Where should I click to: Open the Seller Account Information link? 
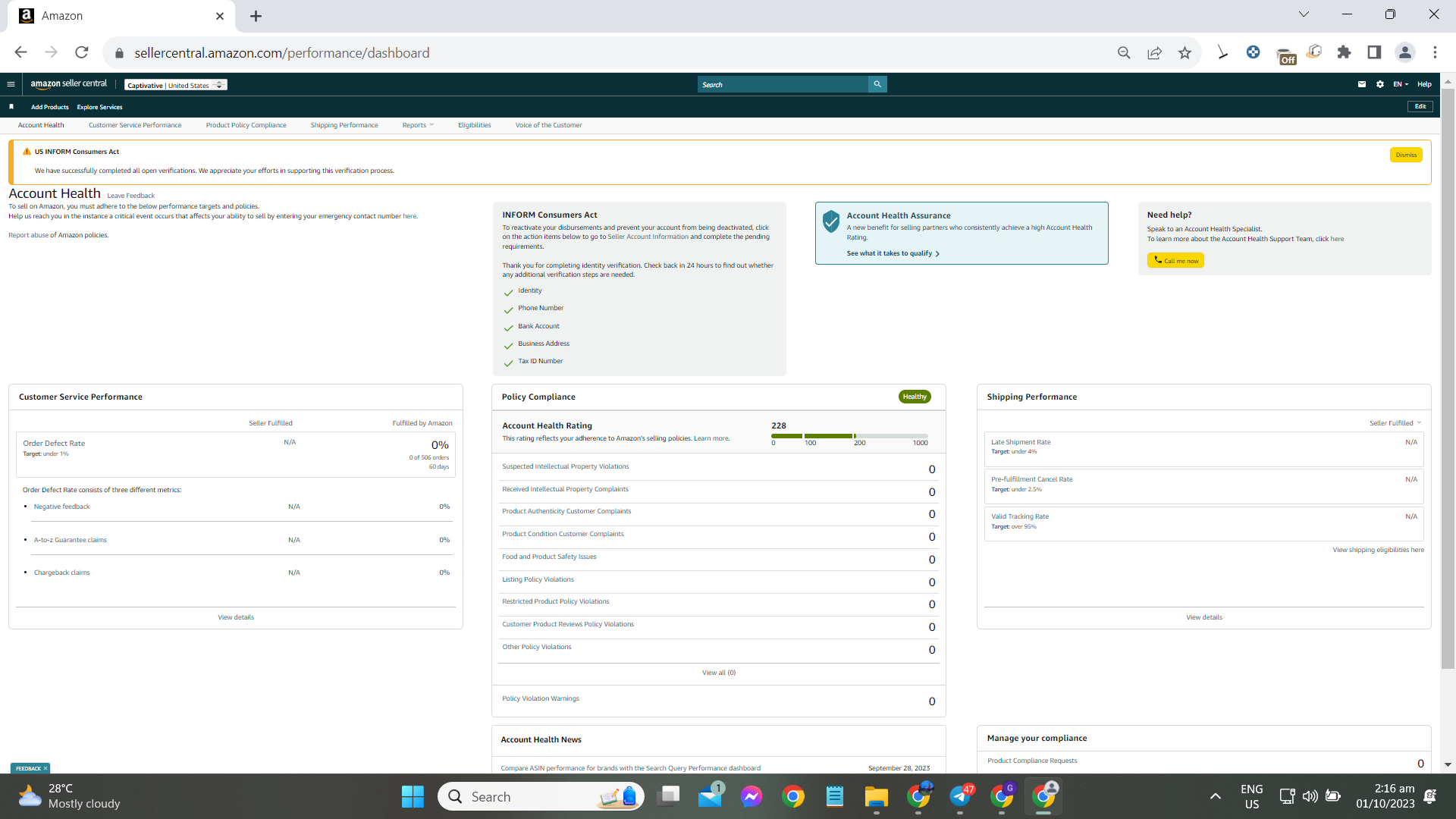point(648,237)
